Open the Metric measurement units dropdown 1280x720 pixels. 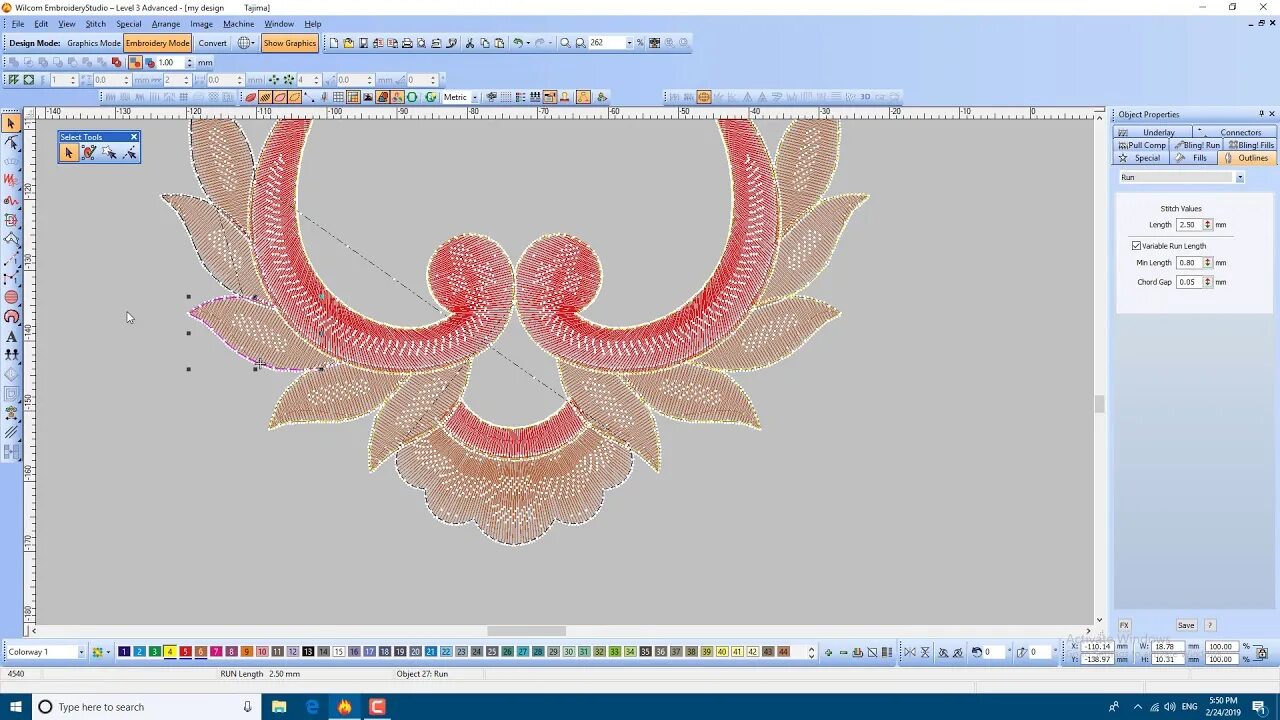(x=474, y=97)
